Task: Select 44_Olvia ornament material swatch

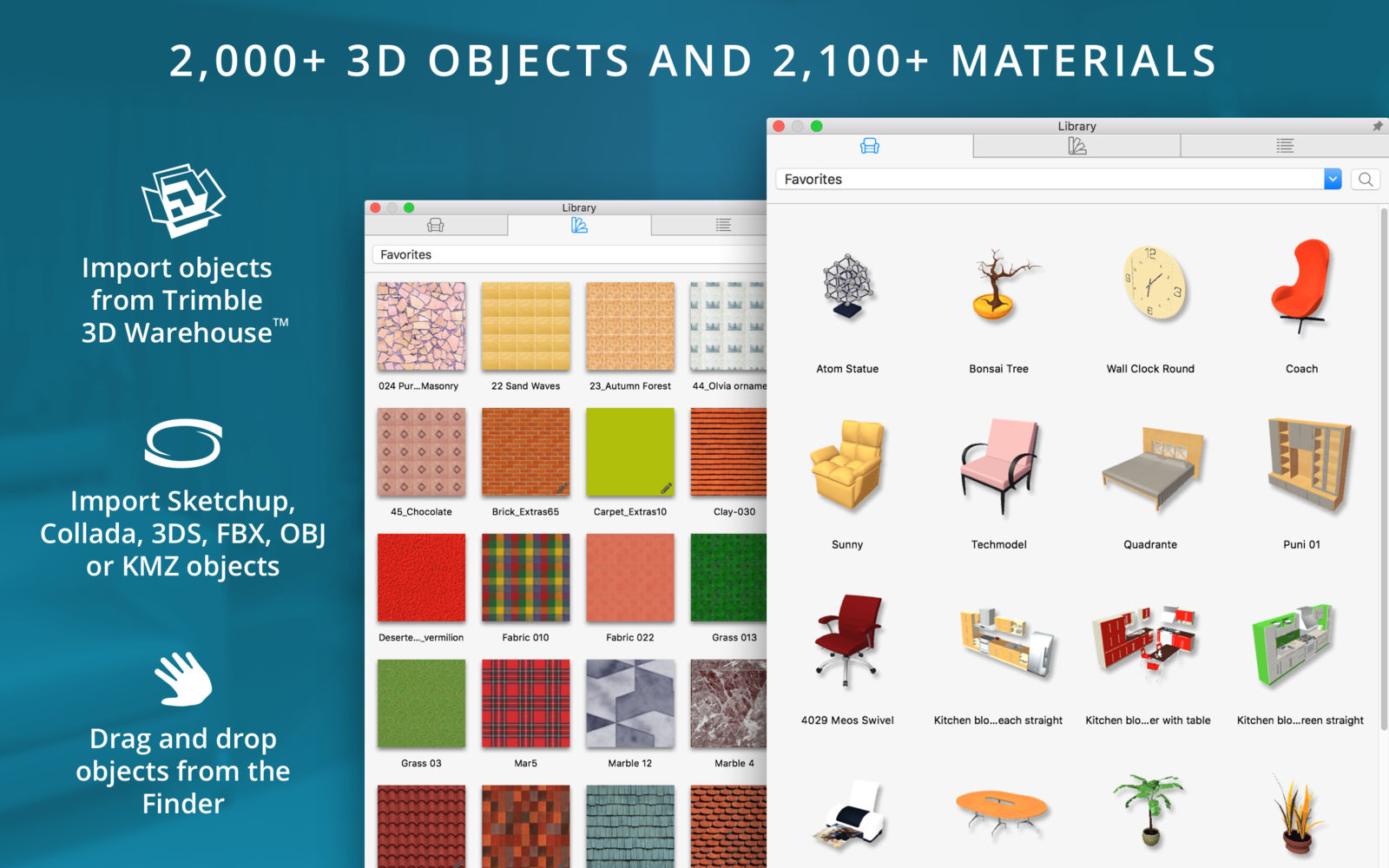Action: [728, 326]
